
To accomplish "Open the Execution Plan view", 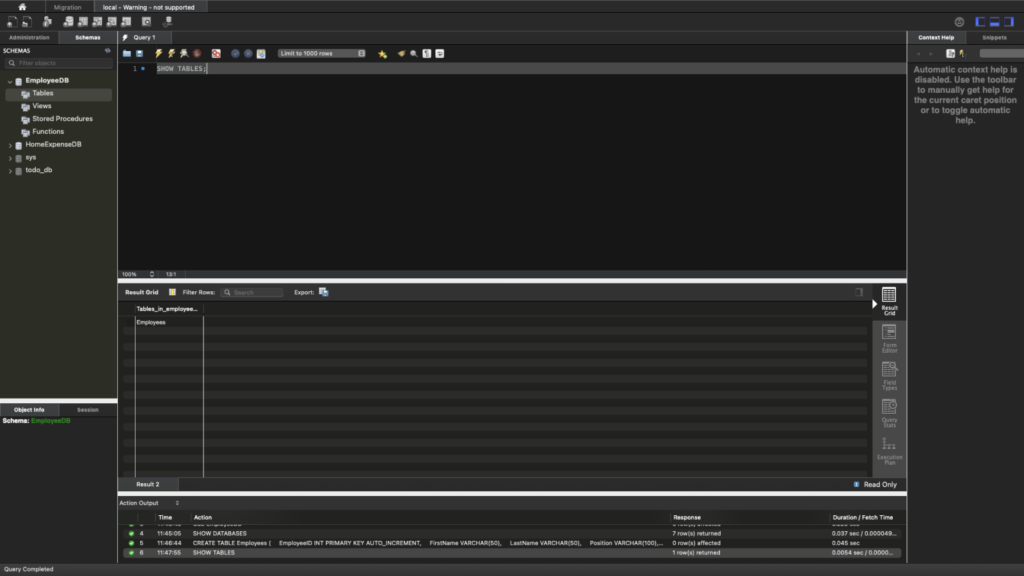I will (889, 449).
